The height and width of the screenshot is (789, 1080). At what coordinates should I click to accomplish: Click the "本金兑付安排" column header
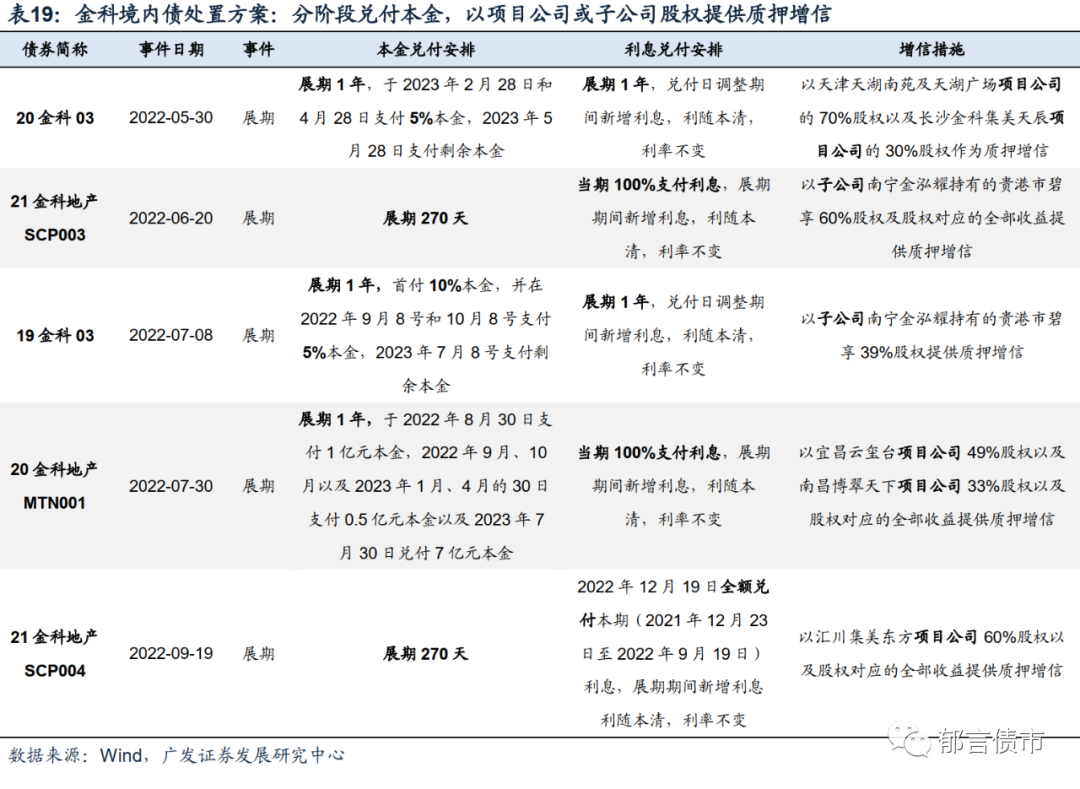click(426, 50)
